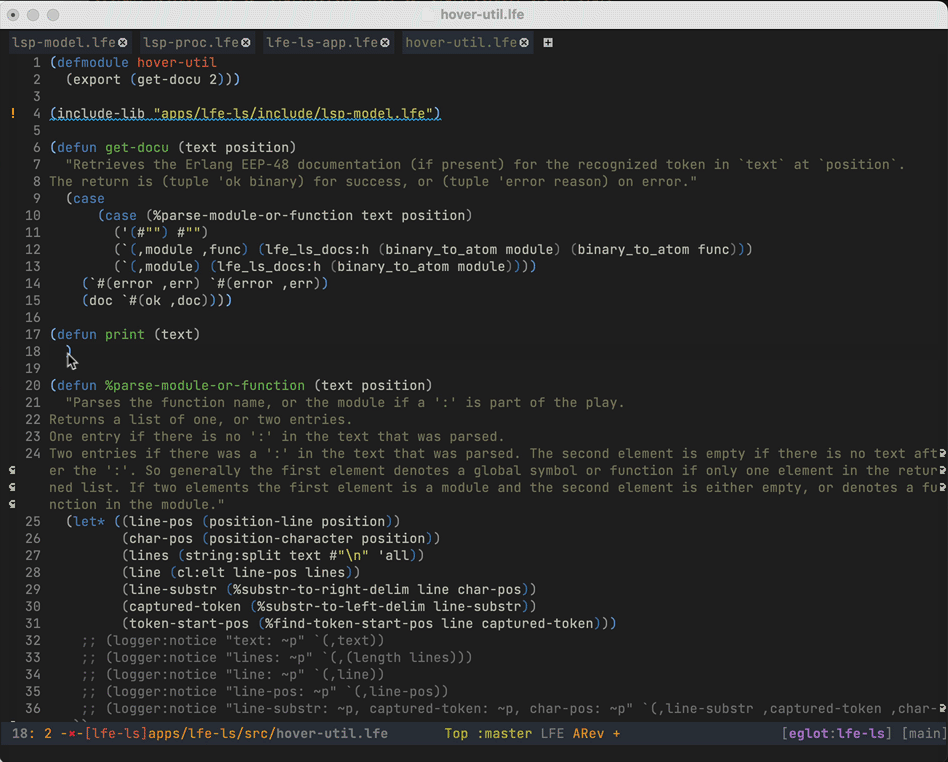Click the [lfe-ls] project name in mode line

pyautogui.click(x=116, y=734)
